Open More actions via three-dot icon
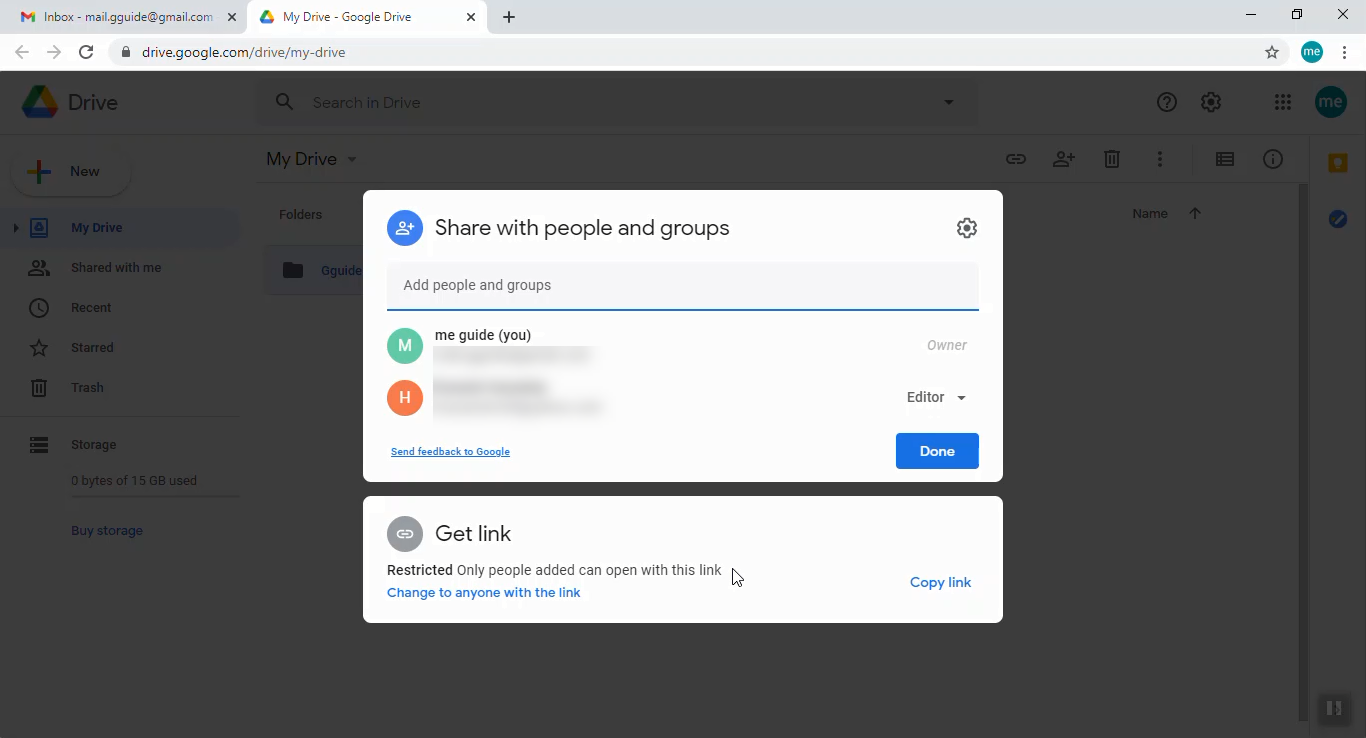 tap(1160, 159)
